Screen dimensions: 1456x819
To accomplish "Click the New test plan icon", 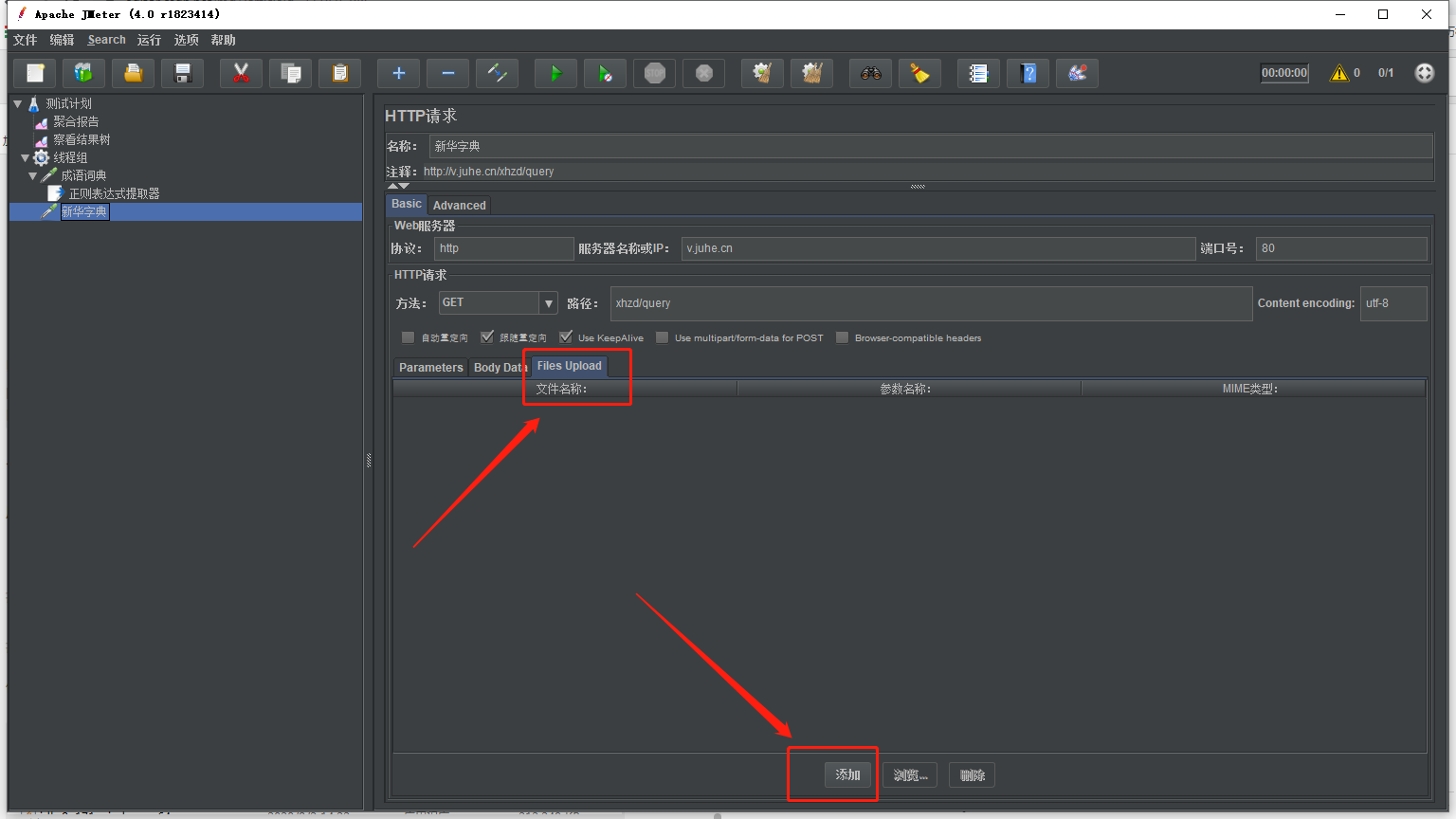I will (x=35, y=73).
